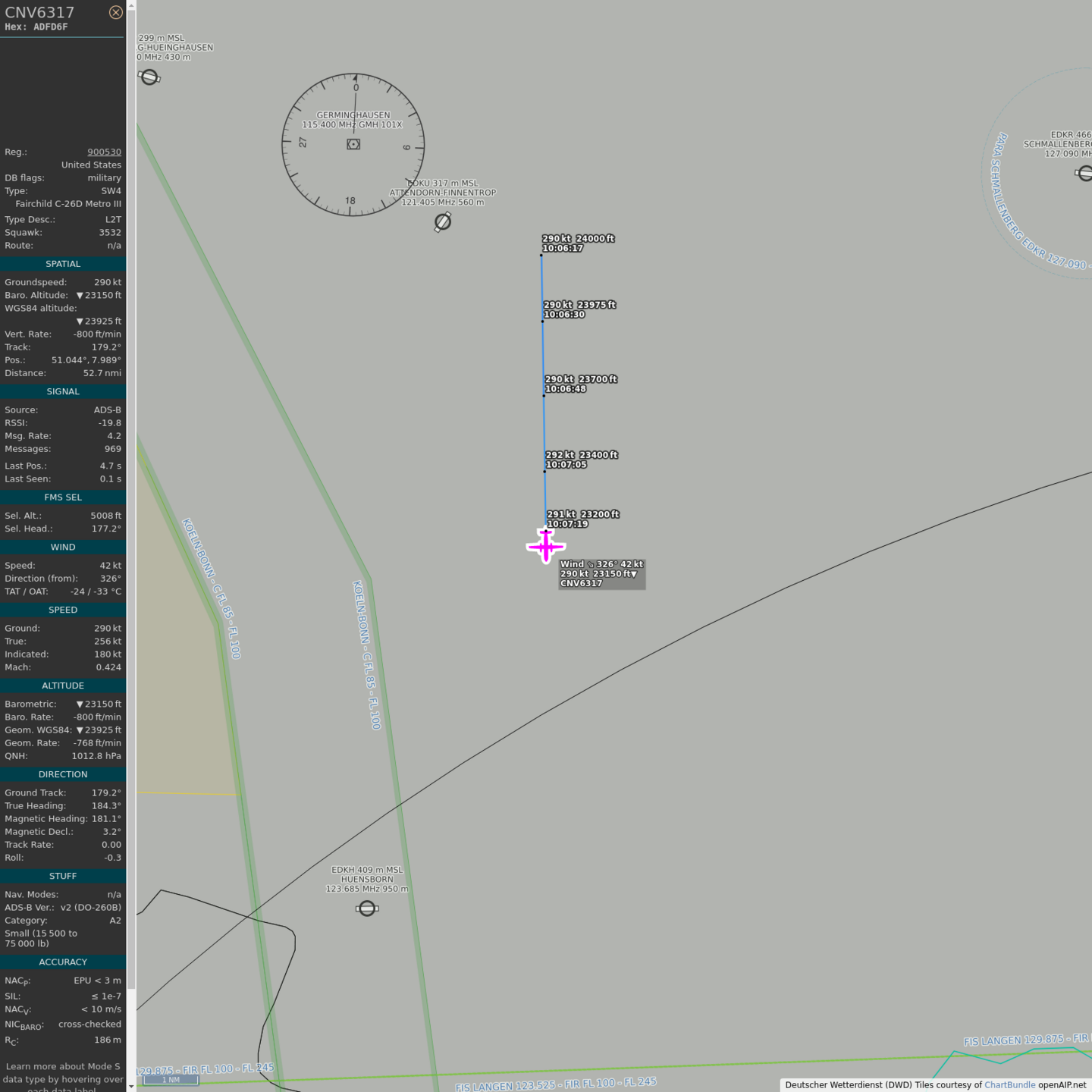Close the CNV6317 aircraft info panel
This screenshot has width=1092, height=1092.
click(115, 12)
